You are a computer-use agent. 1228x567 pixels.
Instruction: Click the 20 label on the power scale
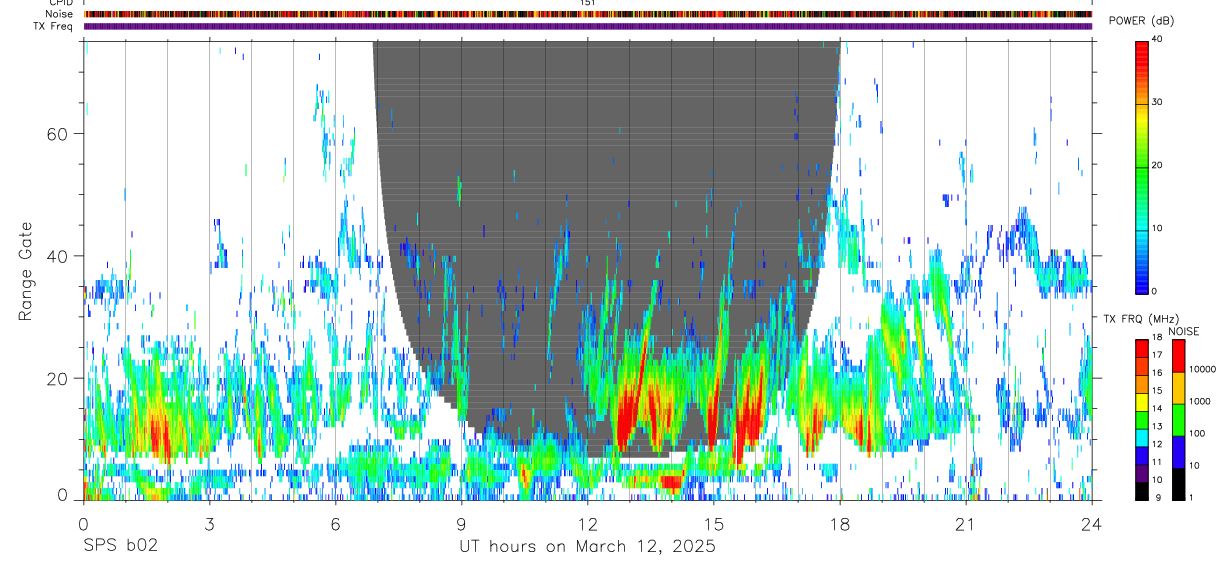click(1157, 165)
